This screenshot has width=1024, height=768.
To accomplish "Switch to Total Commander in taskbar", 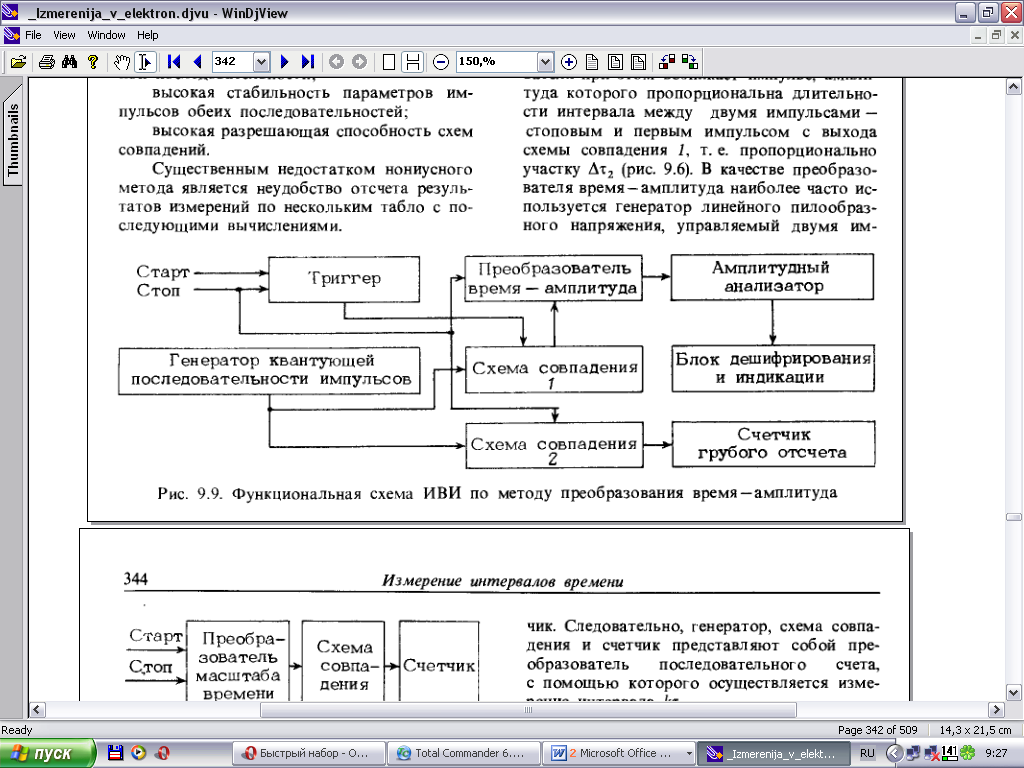I will coord(464,753).
